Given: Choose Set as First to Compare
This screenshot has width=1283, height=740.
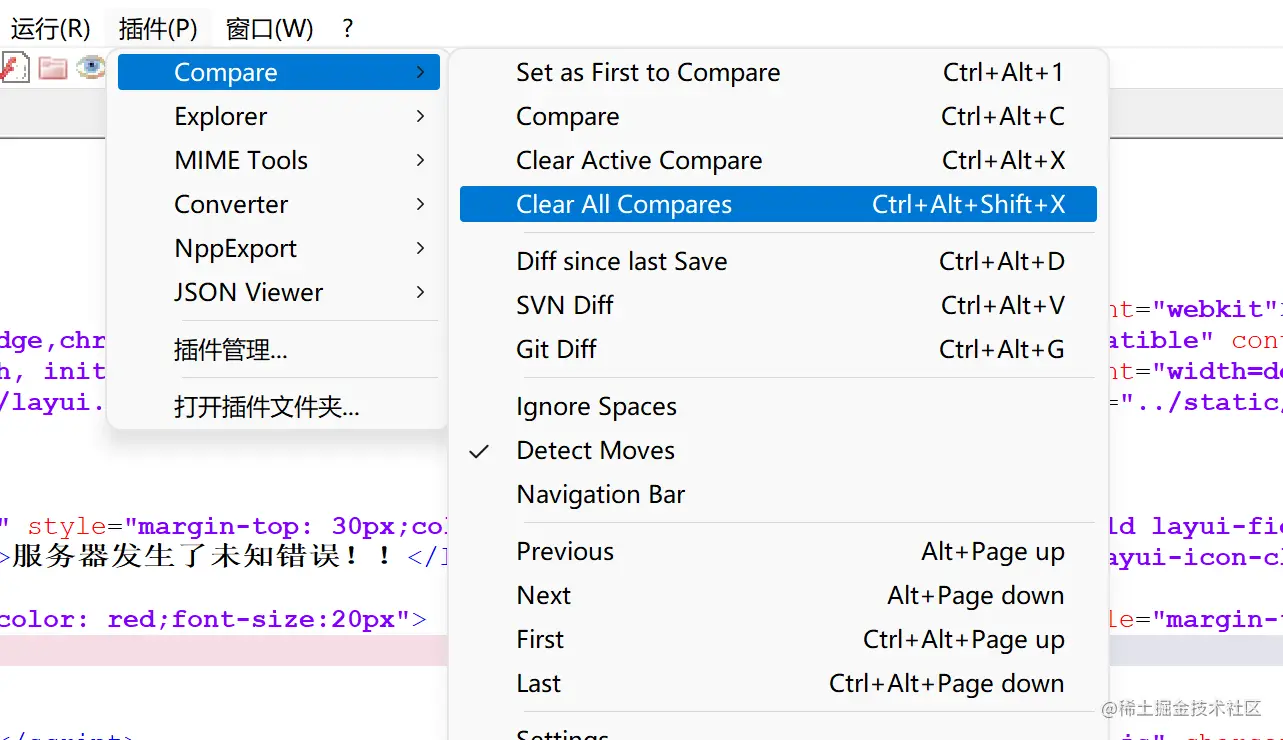Looking at the screenshot, I should (x=648, y=73).
